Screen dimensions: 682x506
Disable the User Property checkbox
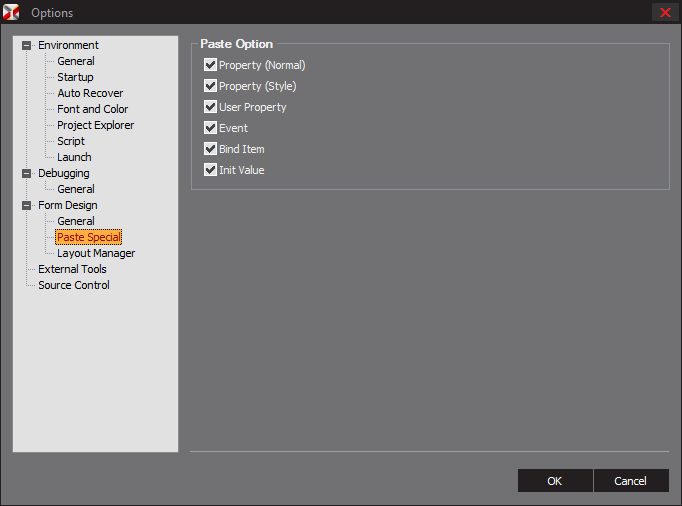pos(211,107)
